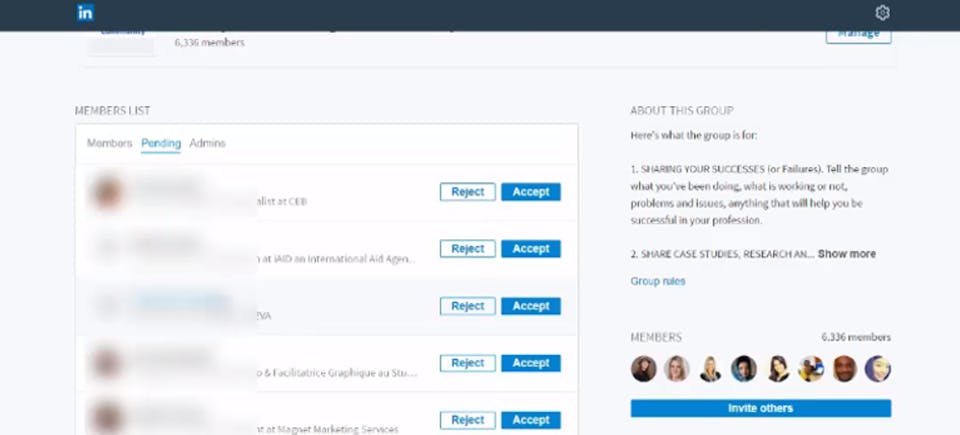The image size is (960, 435).
Task: Accept the Magnet Marketing Services applicant
Action: 531,420
